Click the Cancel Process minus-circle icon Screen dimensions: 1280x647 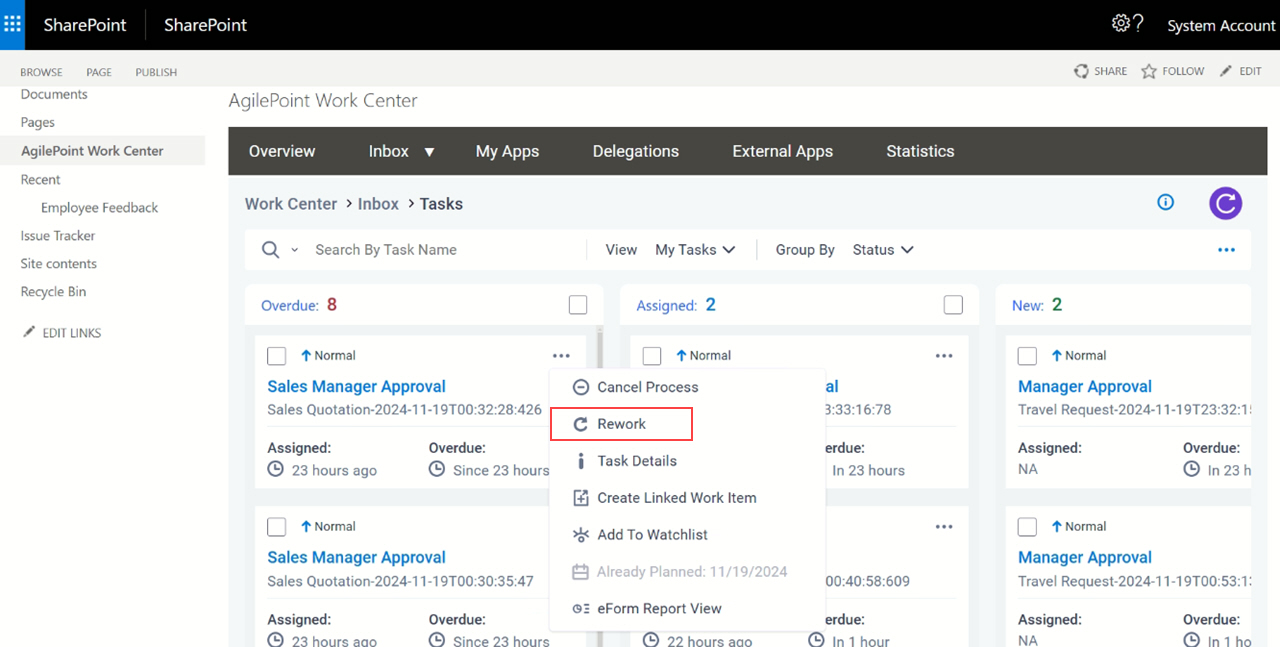(580, 387)
